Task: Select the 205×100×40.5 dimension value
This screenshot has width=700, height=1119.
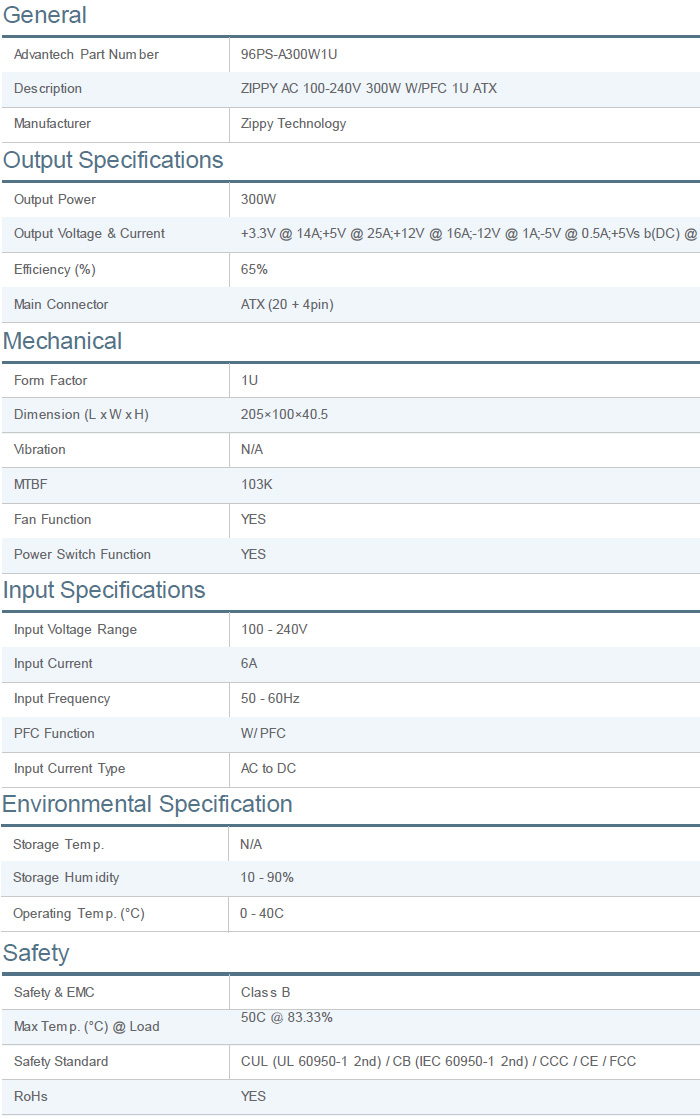Action: [x=284, y=415]
